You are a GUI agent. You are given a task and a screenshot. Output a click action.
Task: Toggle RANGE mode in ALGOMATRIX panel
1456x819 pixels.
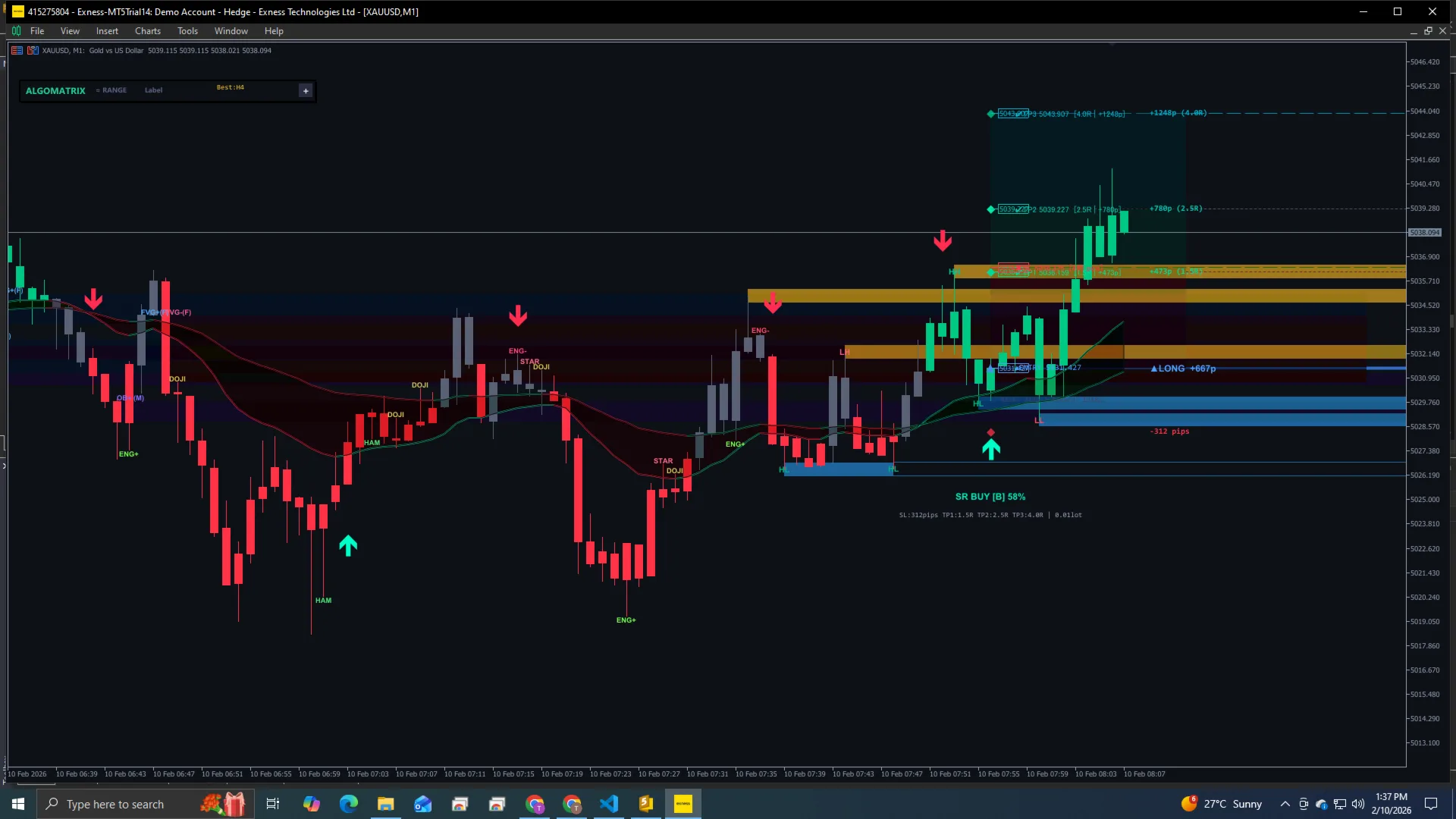[x=111, y=89]
